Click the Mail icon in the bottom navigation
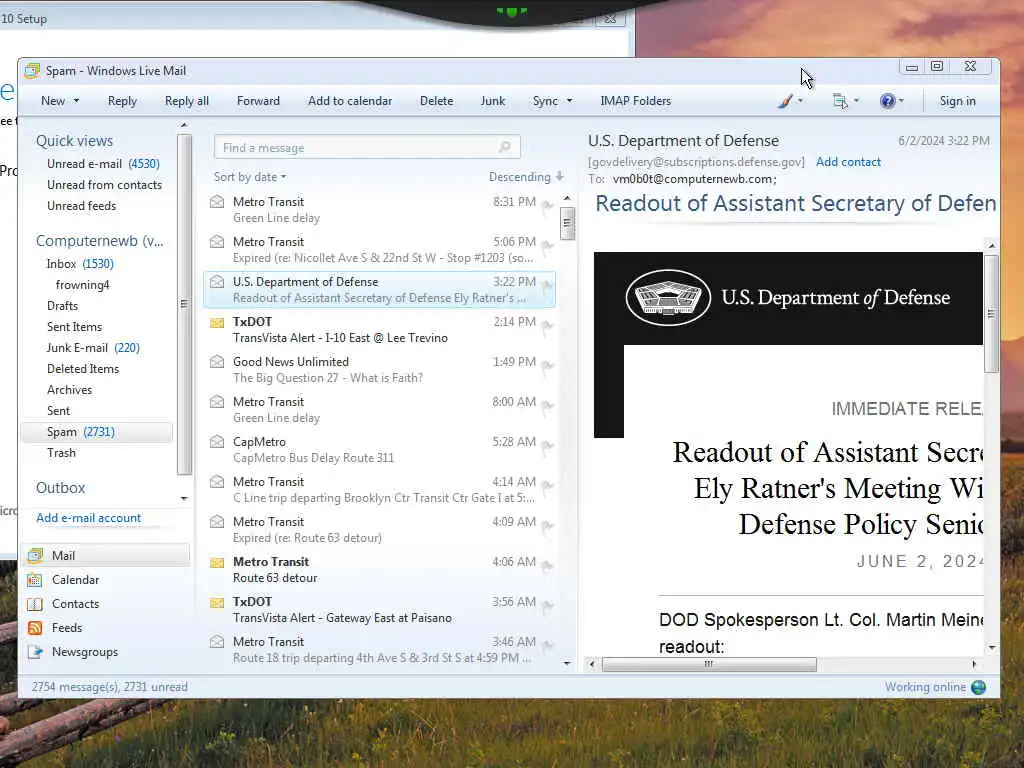 click(x=35, y=556)
